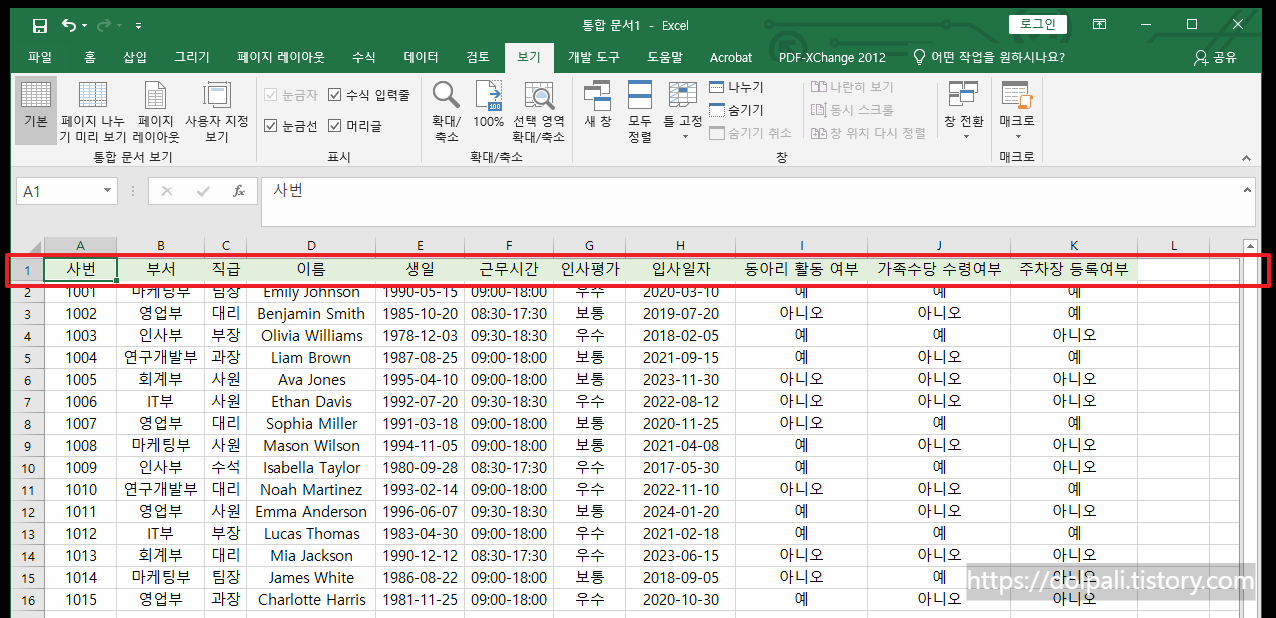Zoom to selection (선택 영역 확대/축소)

click(539, 110)
